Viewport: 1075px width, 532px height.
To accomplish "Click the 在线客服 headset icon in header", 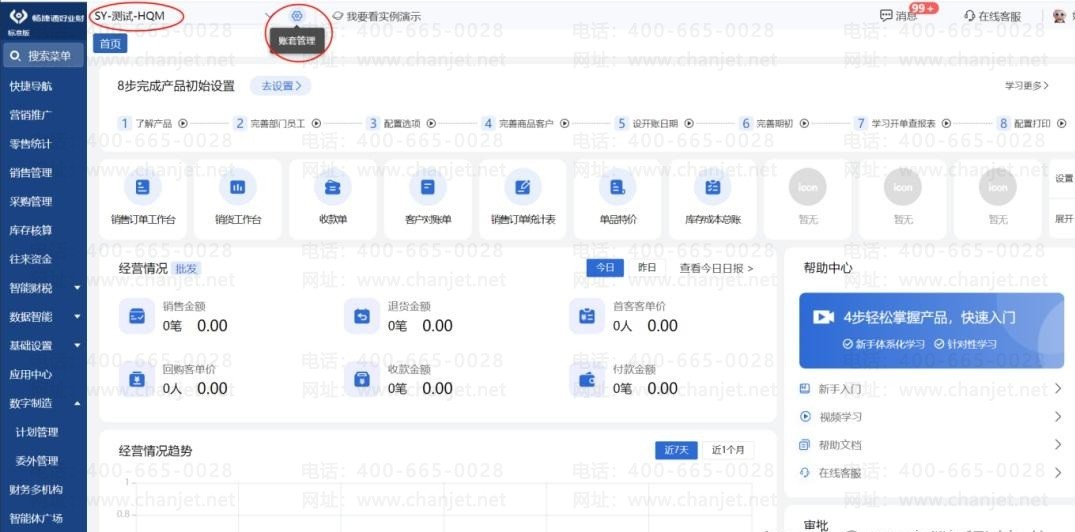I will pos(969,16).
